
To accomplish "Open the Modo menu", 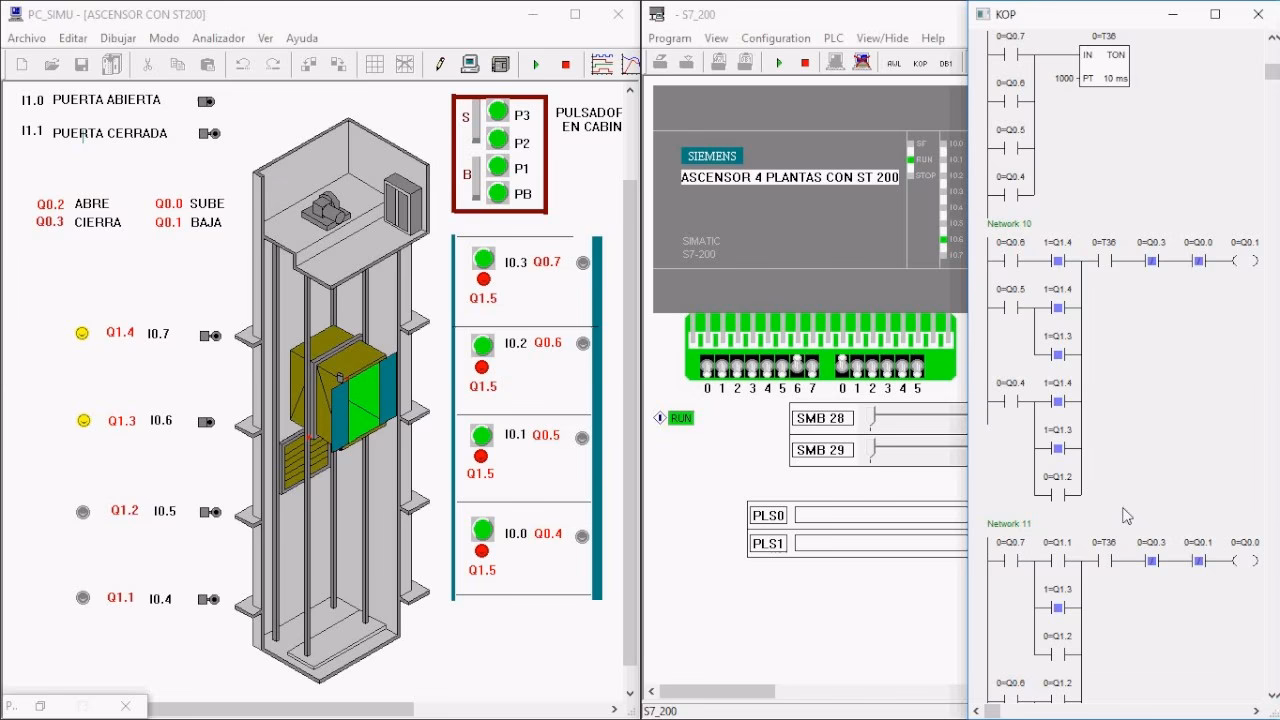I will [164, 38].
